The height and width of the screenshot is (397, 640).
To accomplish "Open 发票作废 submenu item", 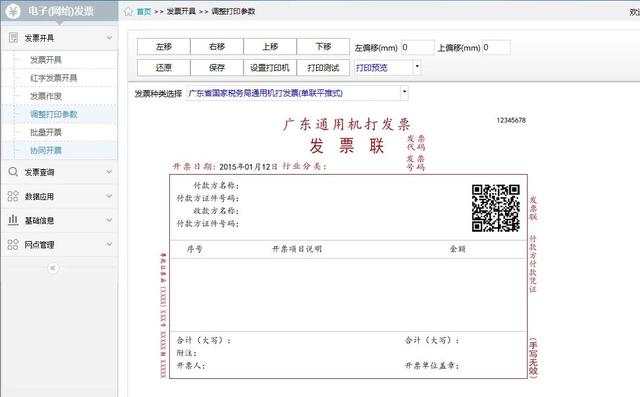I will pos(46,96).
